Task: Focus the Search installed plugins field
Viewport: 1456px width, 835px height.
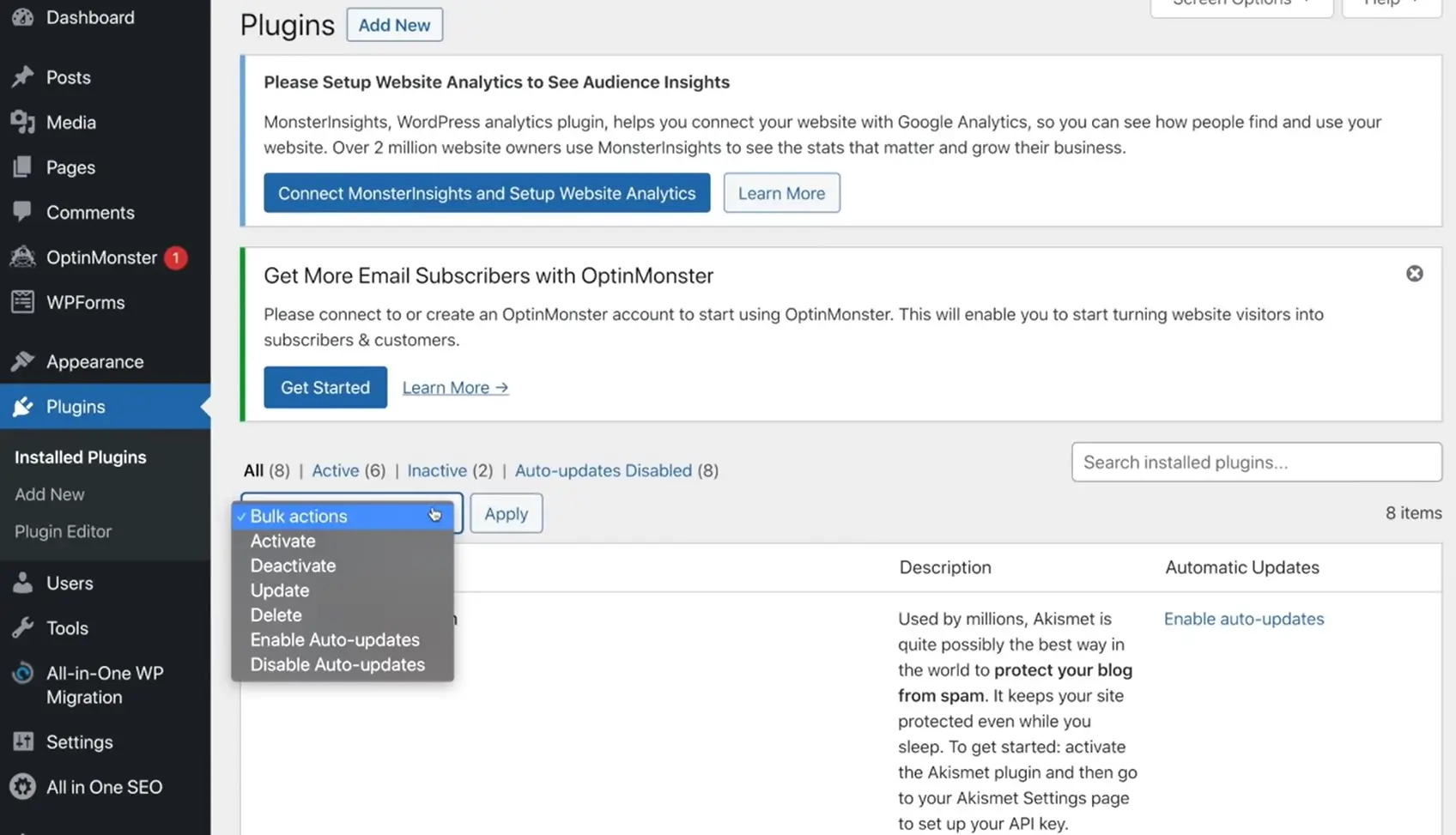Action: pos(1256,463)
